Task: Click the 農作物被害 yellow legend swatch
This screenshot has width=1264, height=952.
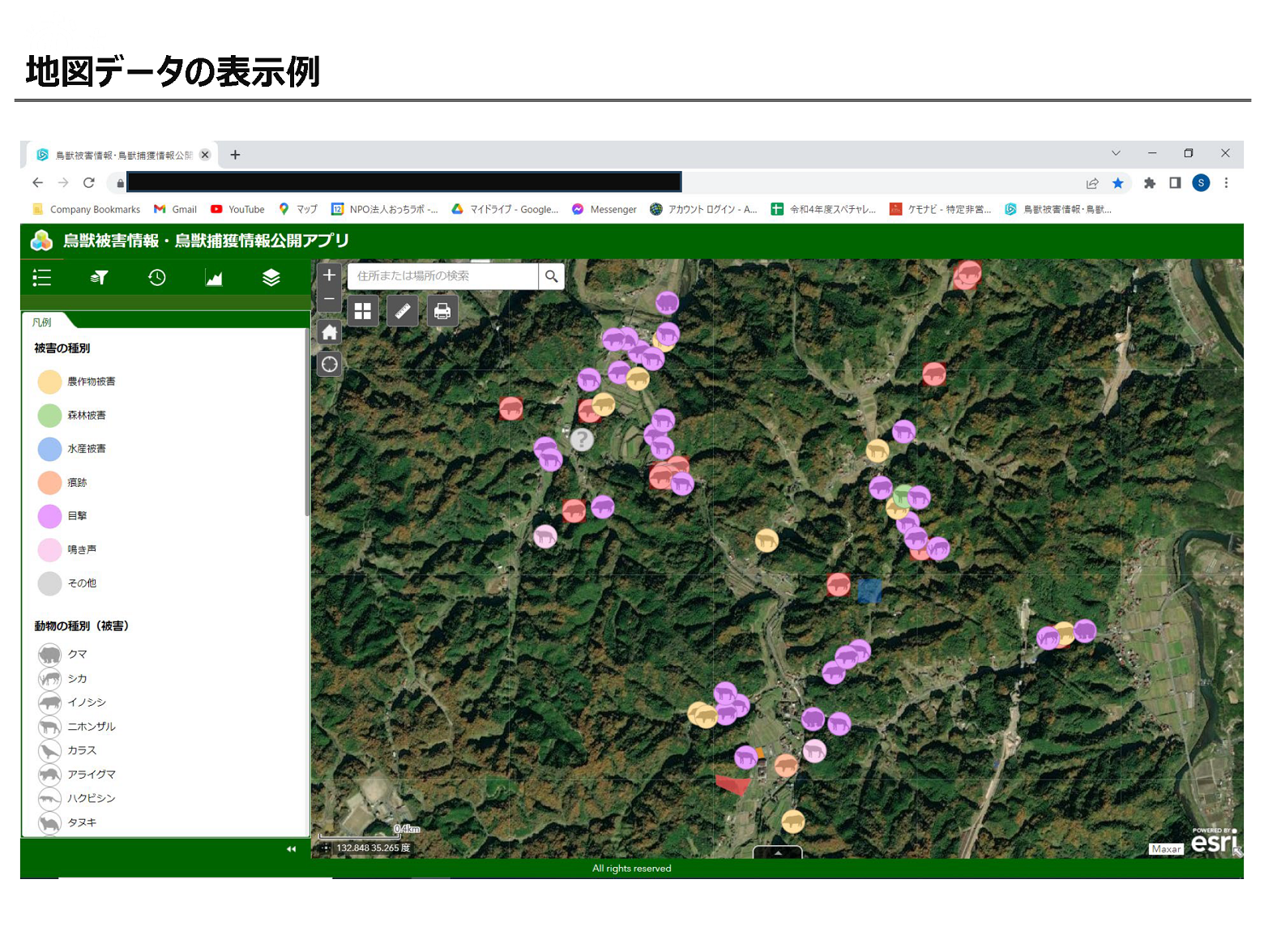Action: click(49, 382)
